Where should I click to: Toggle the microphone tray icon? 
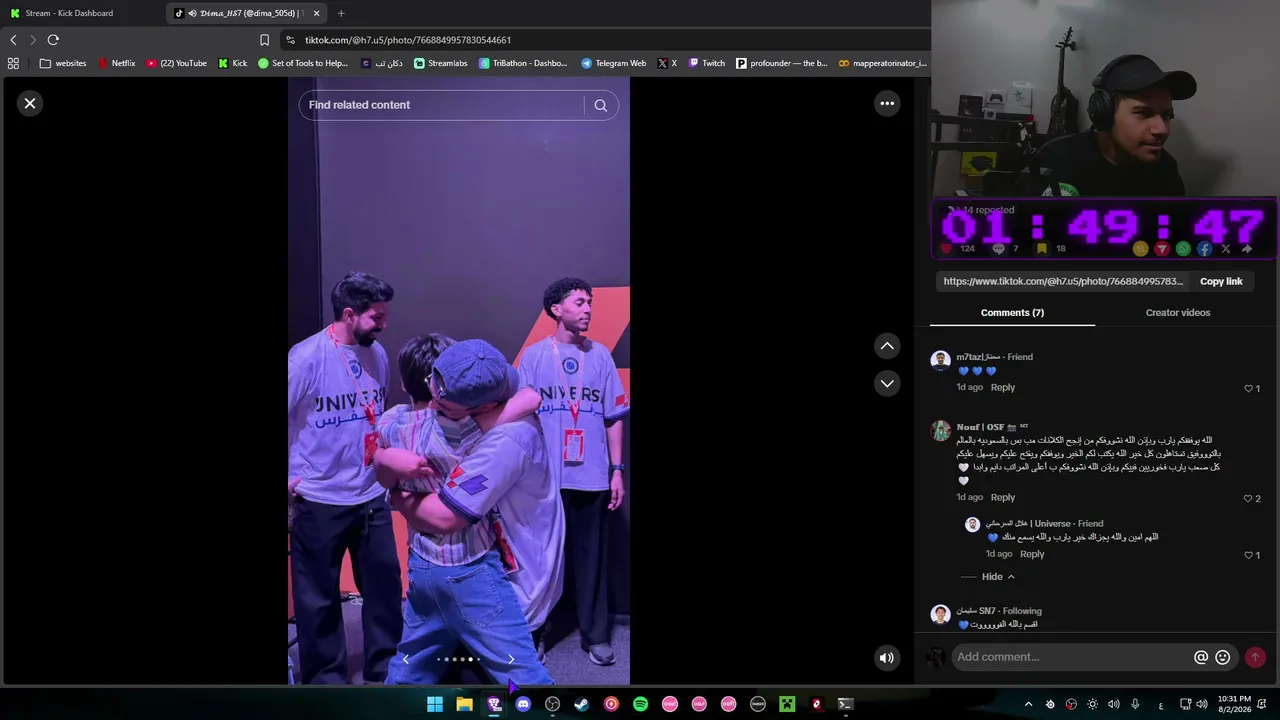[1135, 704]
